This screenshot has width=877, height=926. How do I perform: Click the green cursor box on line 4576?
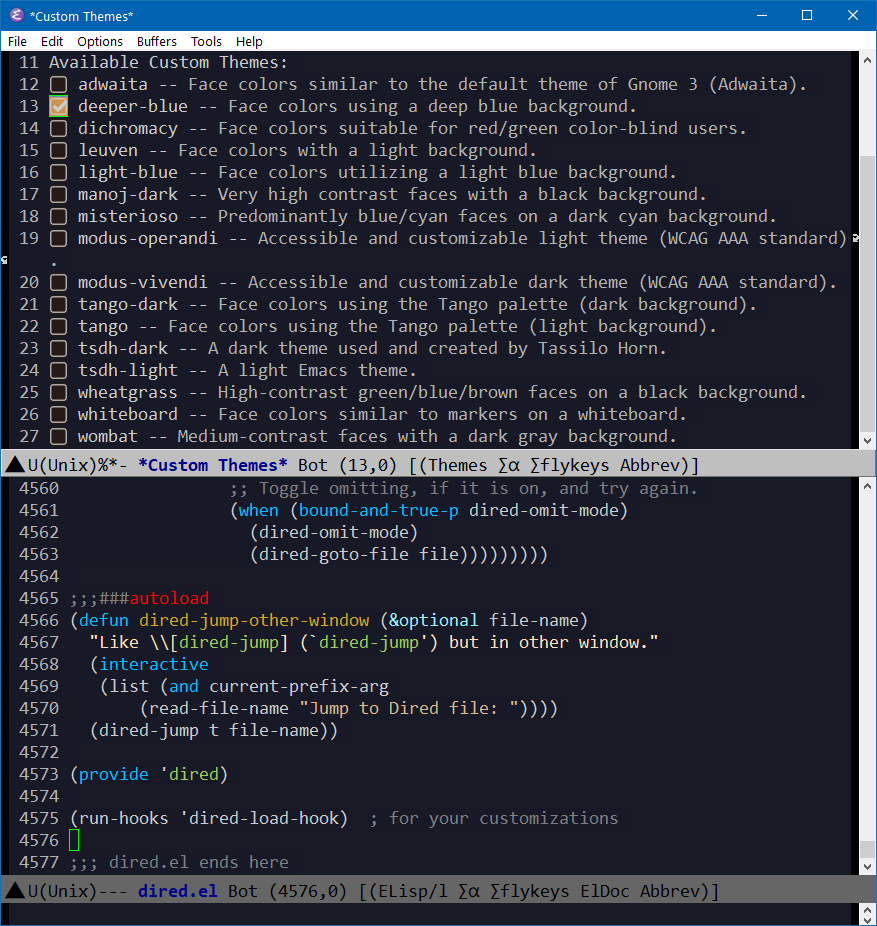tap(74, 840)
